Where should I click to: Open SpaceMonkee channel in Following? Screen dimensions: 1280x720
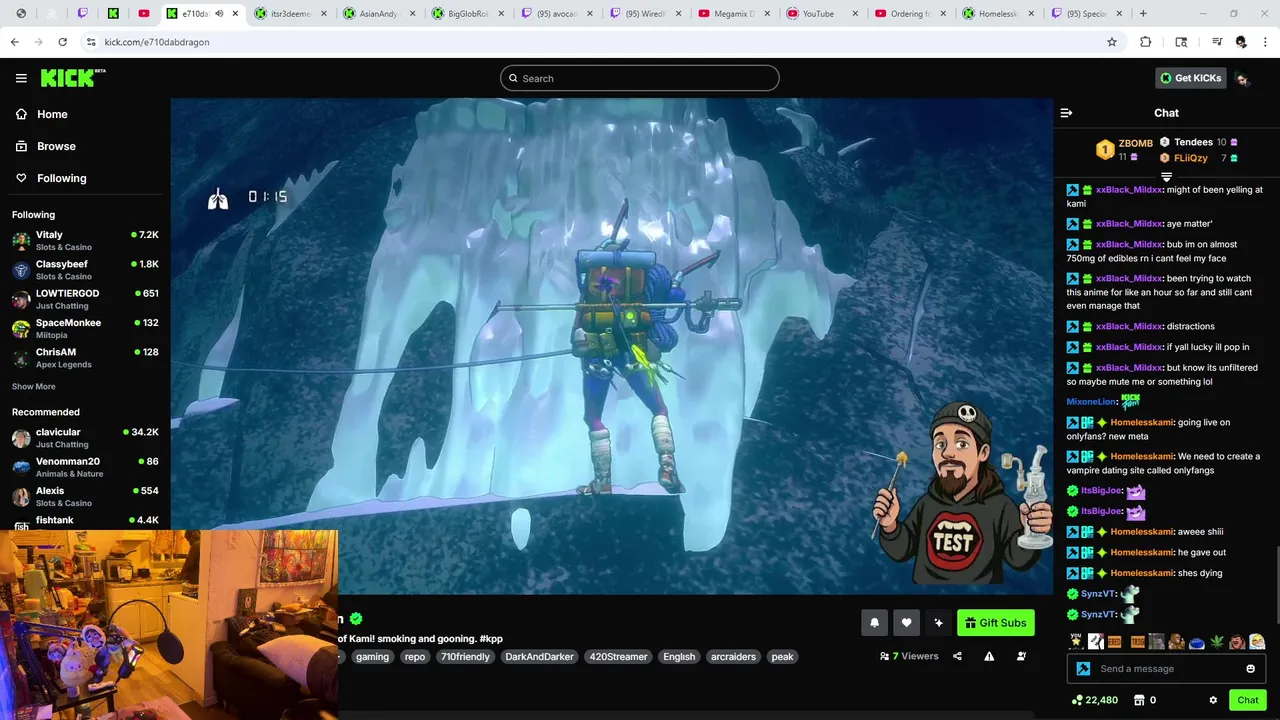tap(85, 328)
